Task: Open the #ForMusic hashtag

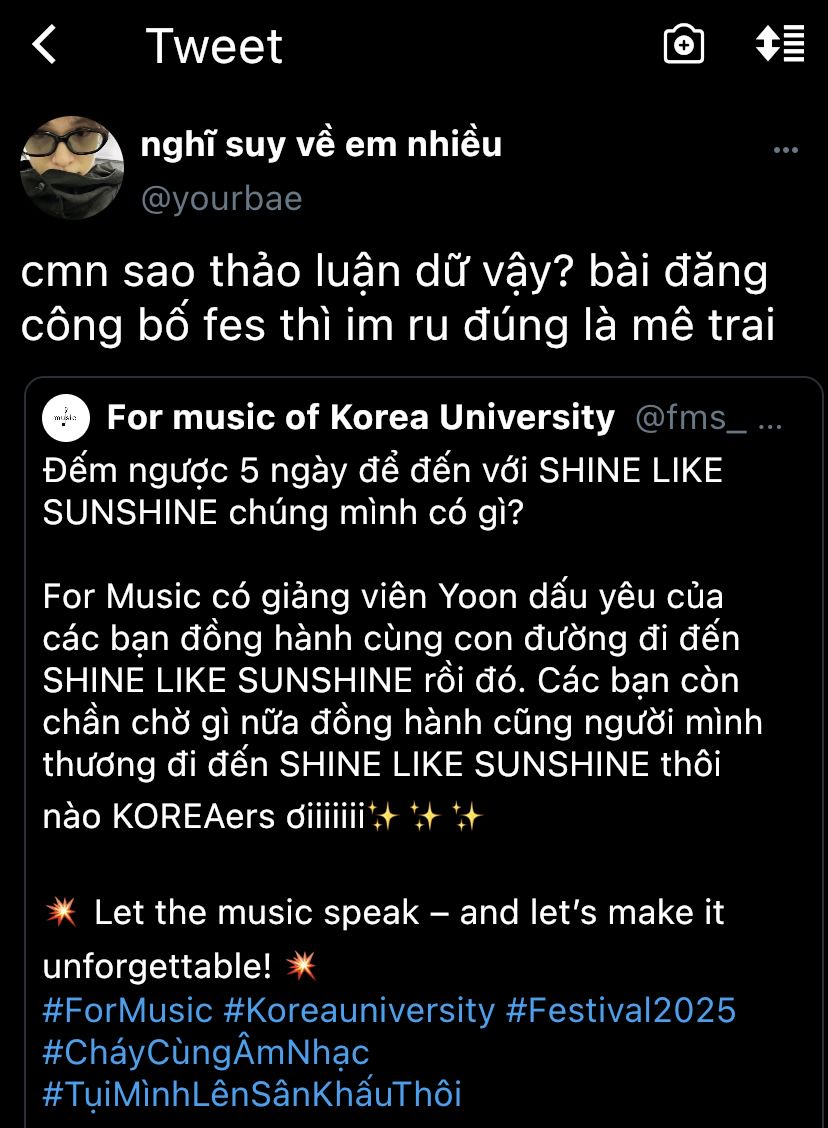Action: point(127,1010)
